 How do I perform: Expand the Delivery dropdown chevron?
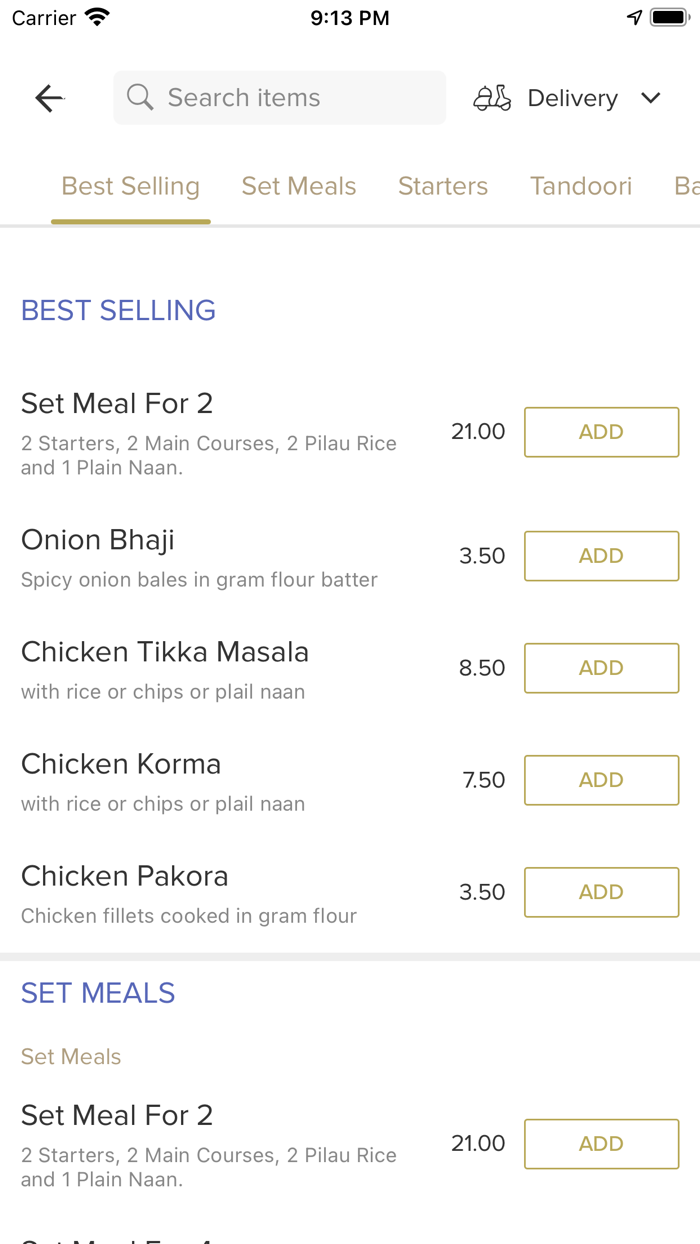pyautogui.click(x=651, y=98)
